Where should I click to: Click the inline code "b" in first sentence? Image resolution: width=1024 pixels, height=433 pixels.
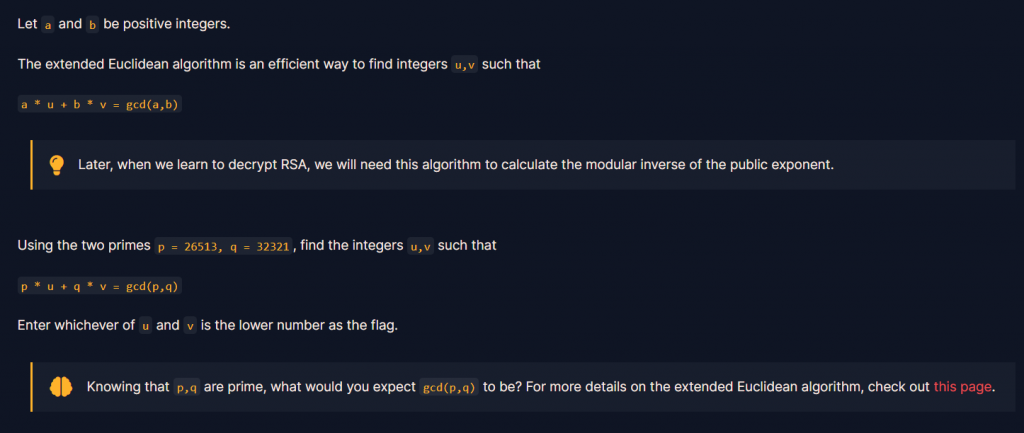pyautogui.click(x=92, y=25)
